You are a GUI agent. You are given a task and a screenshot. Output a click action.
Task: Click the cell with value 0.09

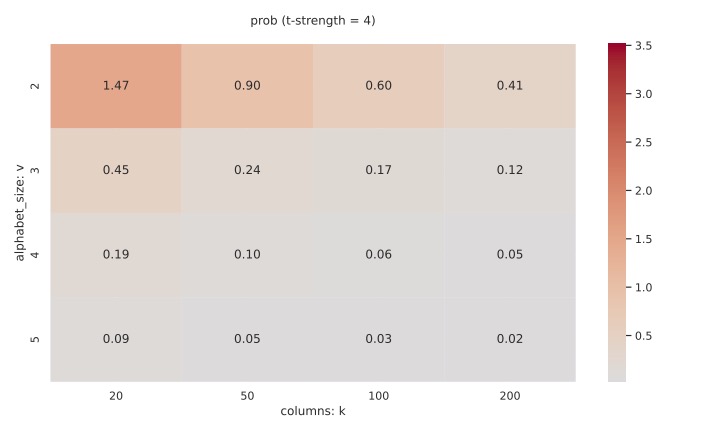pos(116,339)
